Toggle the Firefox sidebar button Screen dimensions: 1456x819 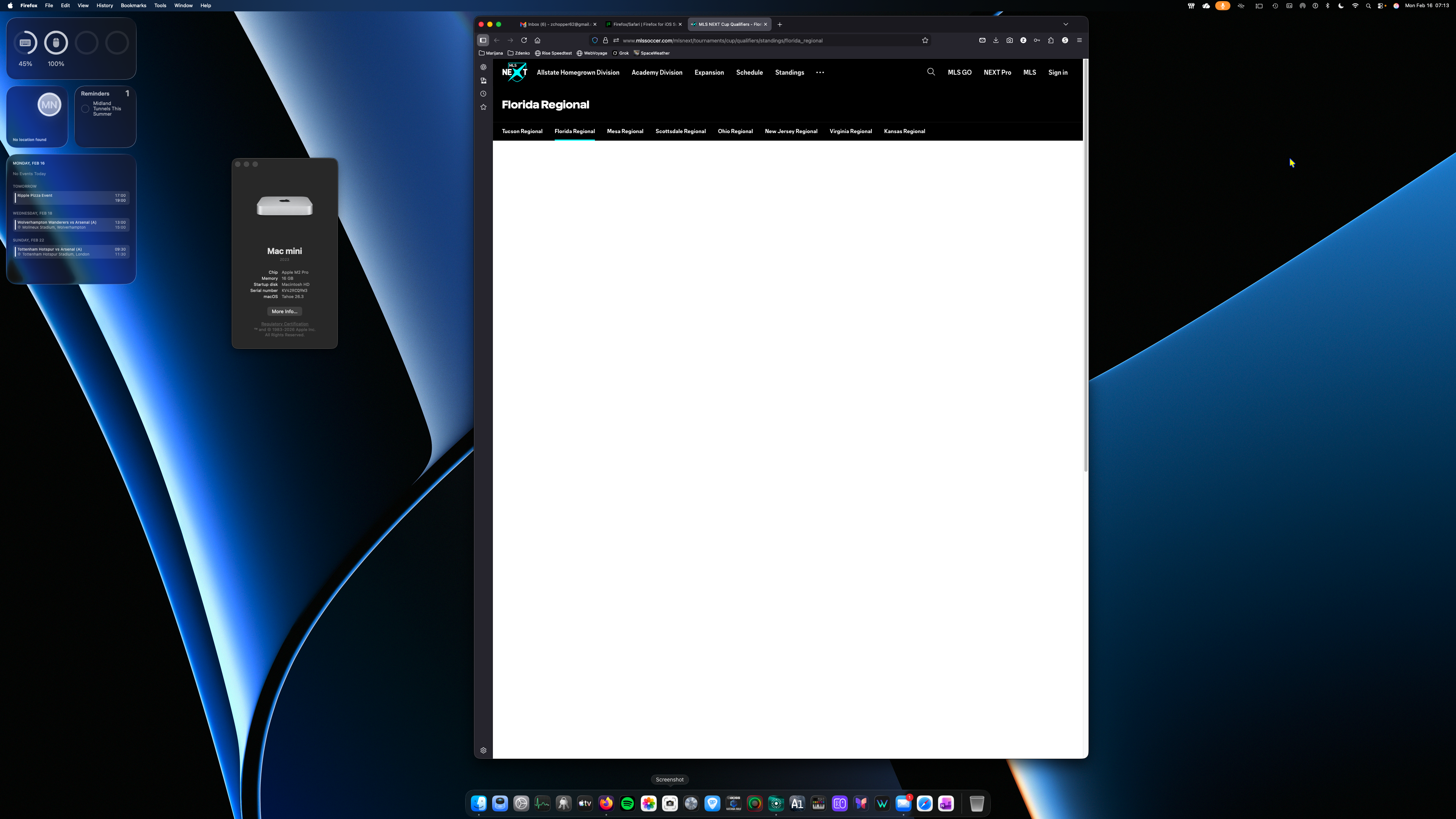coord(483,40)
